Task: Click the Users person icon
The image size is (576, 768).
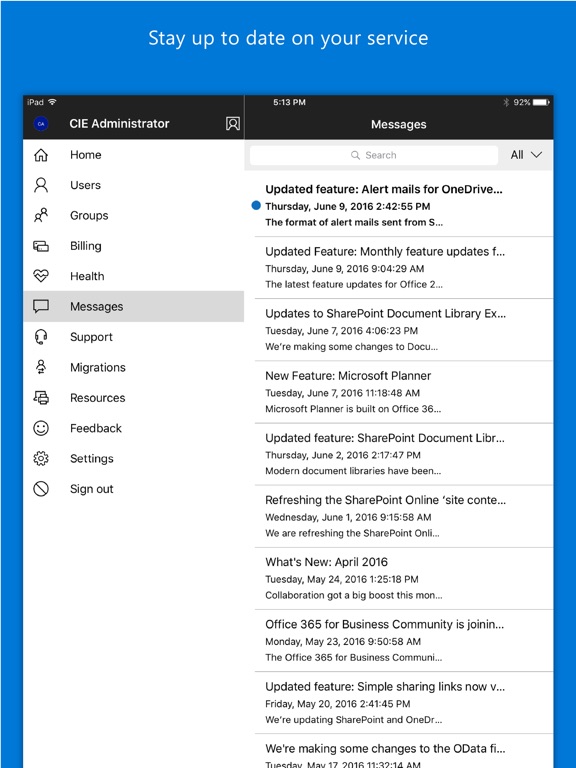Action: tap(41, 185)
